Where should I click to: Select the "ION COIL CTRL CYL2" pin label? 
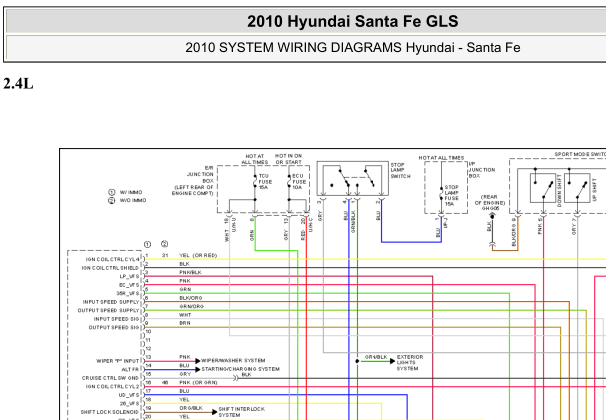tap(112, 387)
